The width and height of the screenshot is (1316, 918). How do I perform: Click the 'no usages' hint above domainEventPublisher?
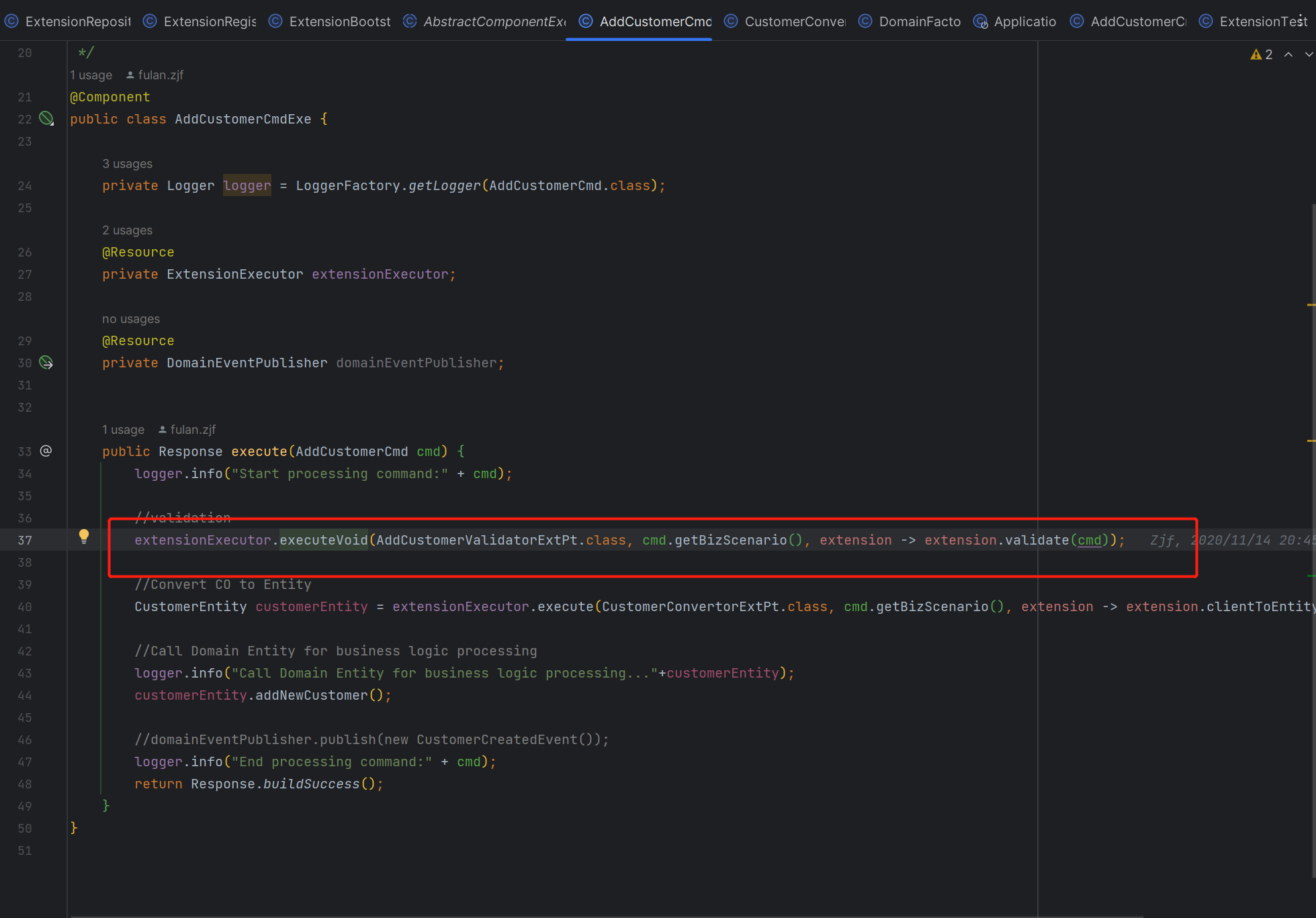tap(130, 319)
